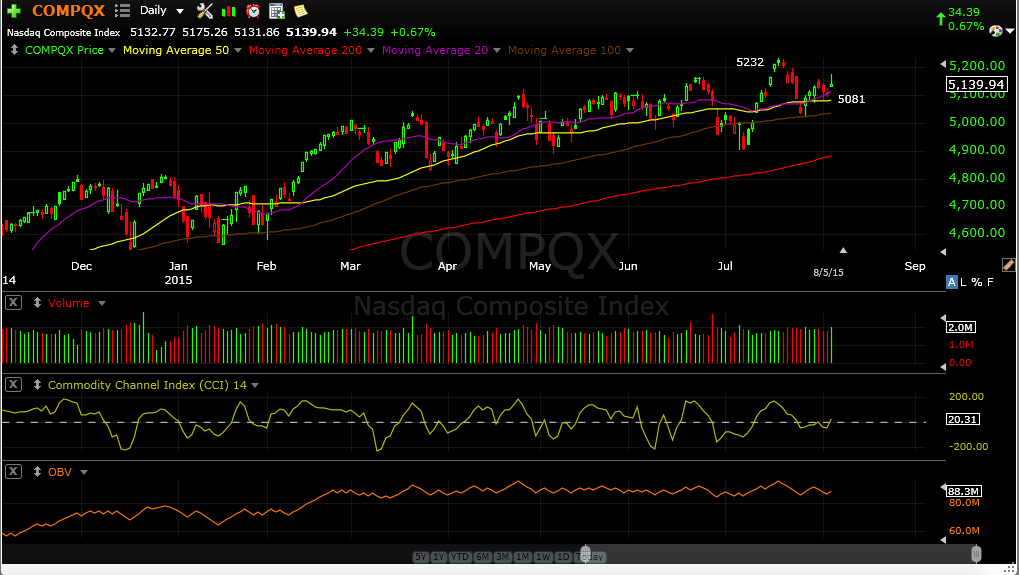Click the Today range button
The height and width of the screenshot is (575, 1019).
click(590, 557)
